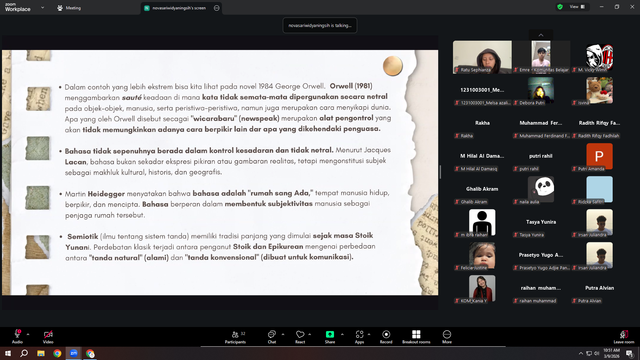The width and height of the screenshot is (640, 360).
Task: Select KDM_Kania Y's photo tile
Action: coord(482,288)
